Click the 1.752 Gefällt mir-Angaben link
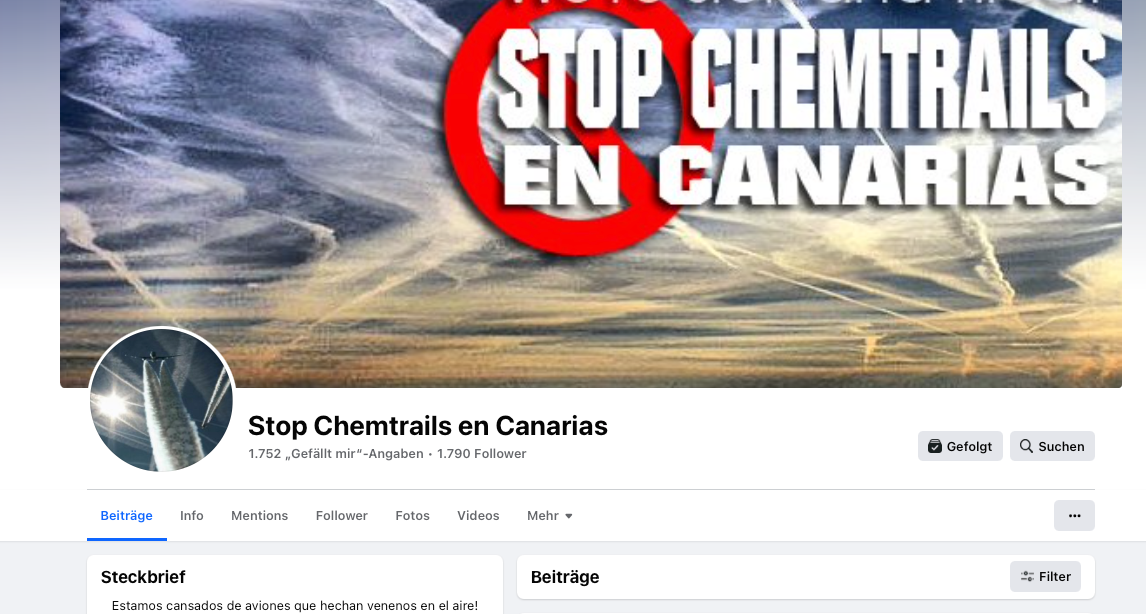Image resolution: width=1146 pixels, height=614 pixels. (335, 454)
